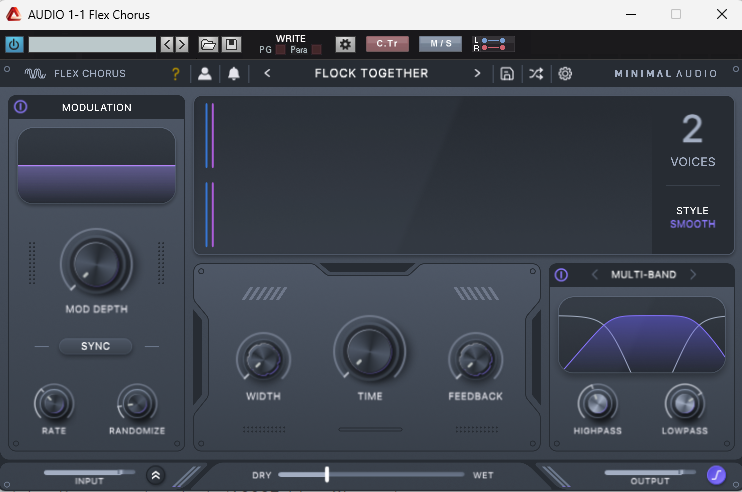Toggle the C.Tr button
This screenshot has height=492, width=742.
coord(387,44)
